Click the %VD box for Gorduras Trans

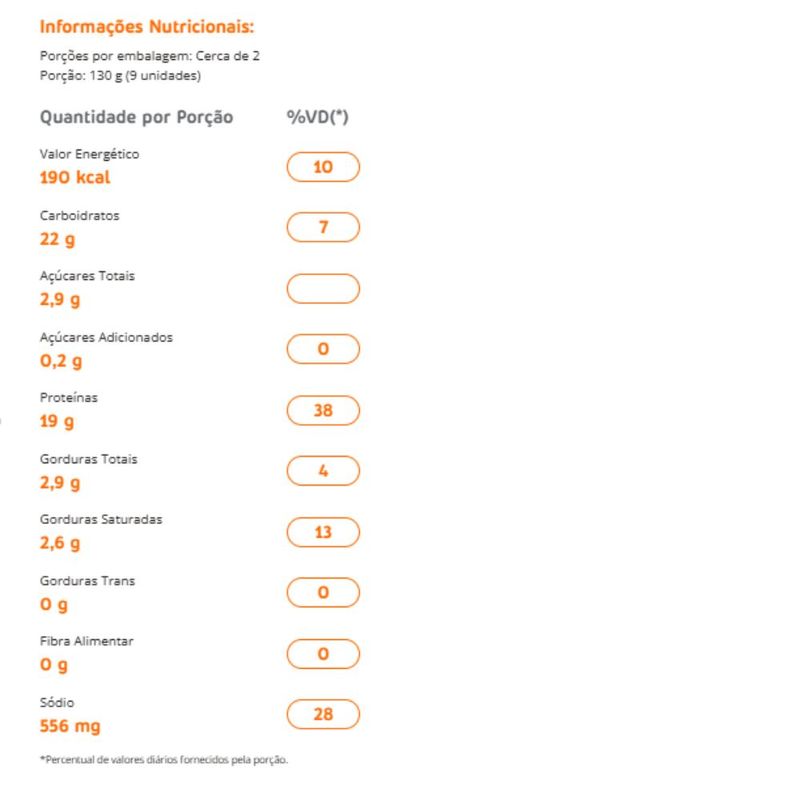tap(323, 593)
